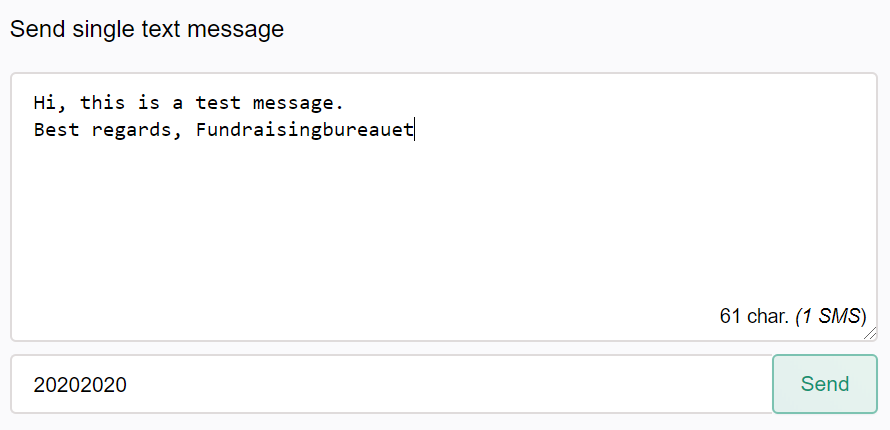Image resolution: width=890 pixels, height=430 pixels.
Task: Click the word 'this' in the message
Action: 103,103
